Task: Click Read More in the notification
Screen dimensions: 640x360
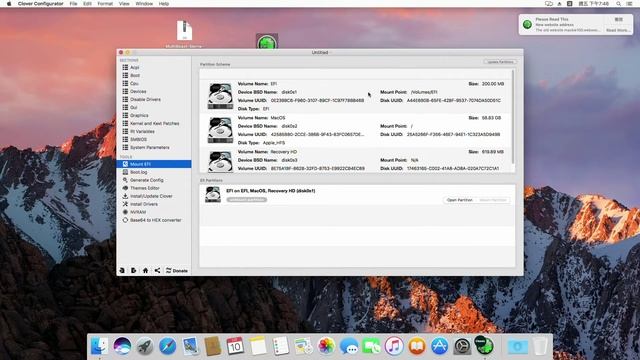Action: [x=617, y=30]
